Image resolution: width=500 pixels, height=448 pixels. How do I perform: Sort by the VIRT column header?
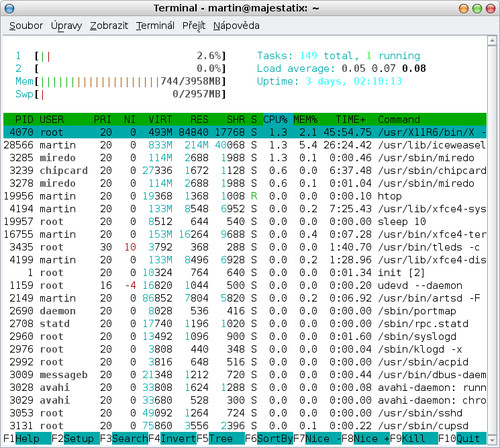coord(160,119)
